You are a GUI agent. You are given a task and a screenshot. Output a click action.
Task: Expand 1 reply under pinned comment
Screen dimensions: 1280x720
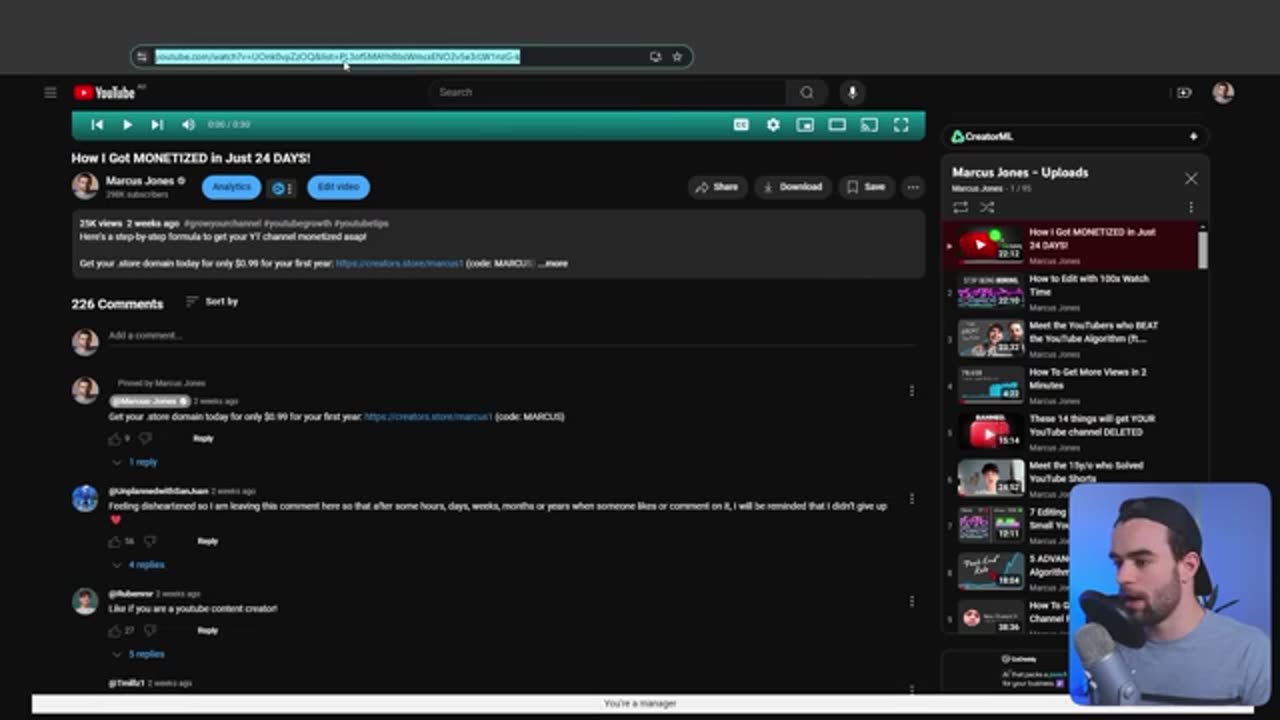135,463
